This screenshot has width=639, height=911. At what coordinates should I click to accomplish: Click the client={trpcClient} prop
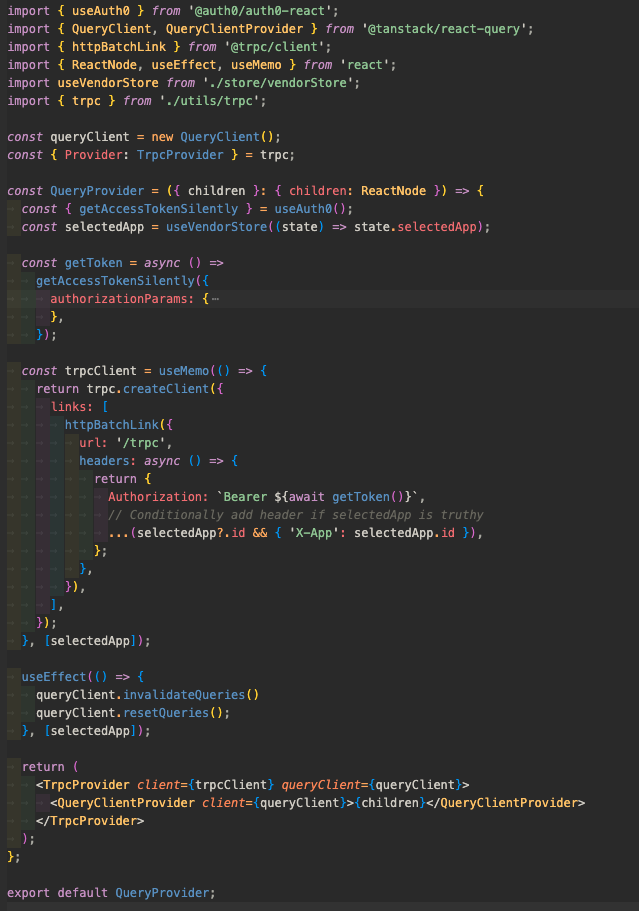[x=206, y=786]
